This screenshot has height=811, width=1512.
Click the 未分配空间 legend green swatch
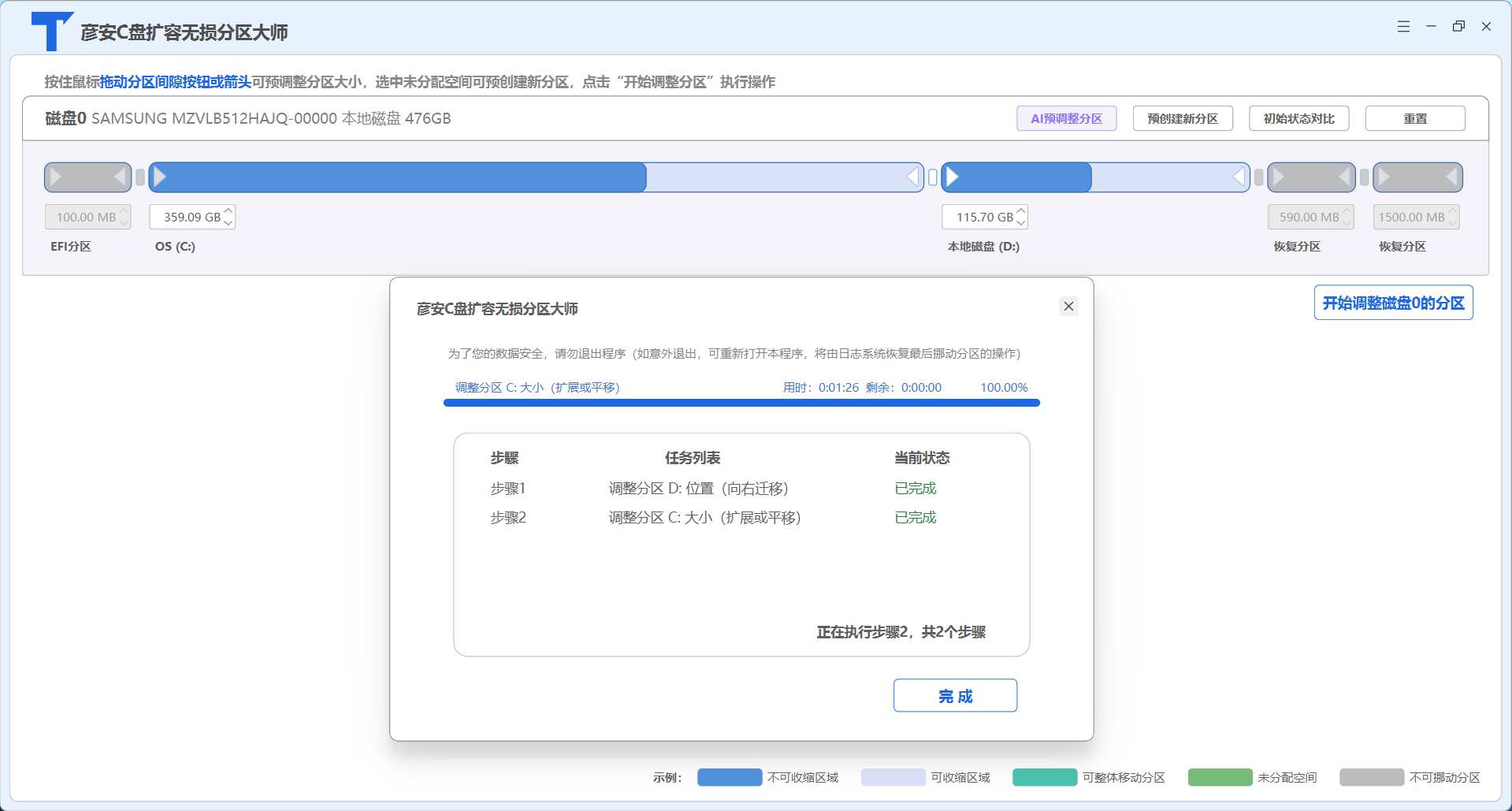pyautogui.click(x=1220, y=777)
